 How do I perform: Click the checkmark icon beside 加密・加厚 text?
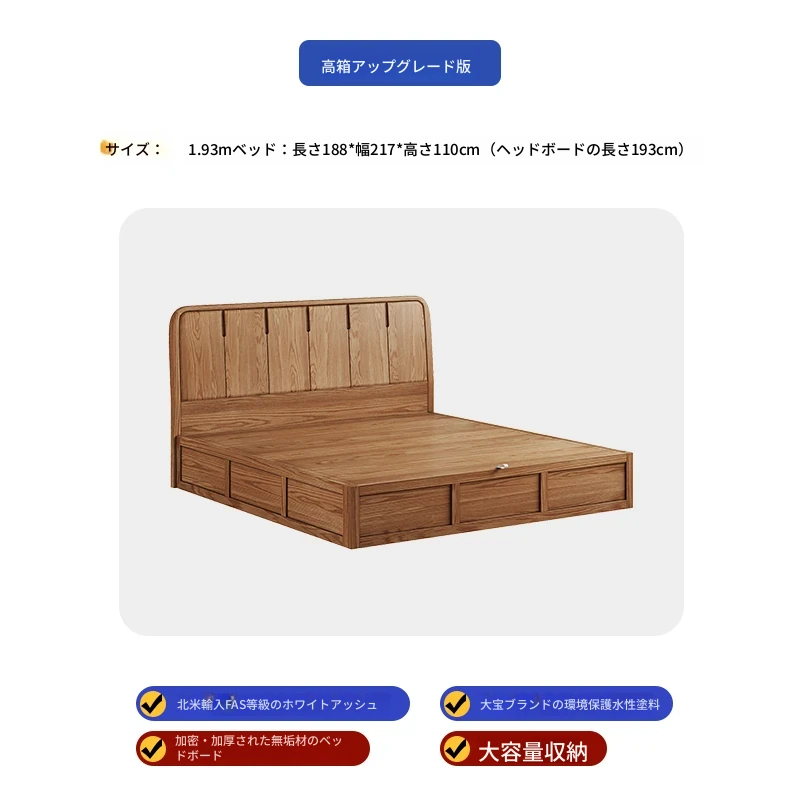153,748
